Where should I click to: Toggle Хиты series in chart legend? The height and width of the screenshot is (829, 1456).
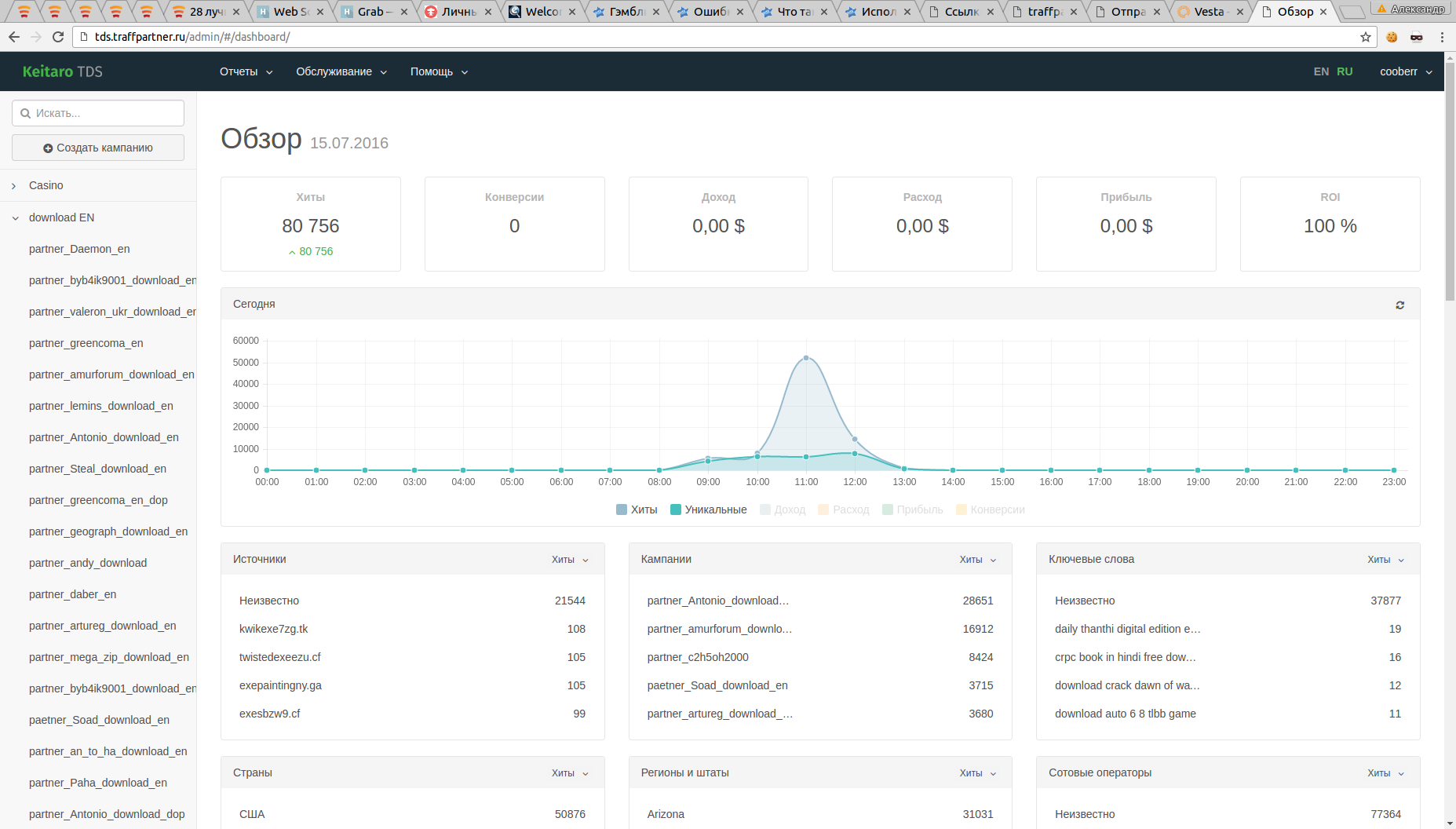637,509
